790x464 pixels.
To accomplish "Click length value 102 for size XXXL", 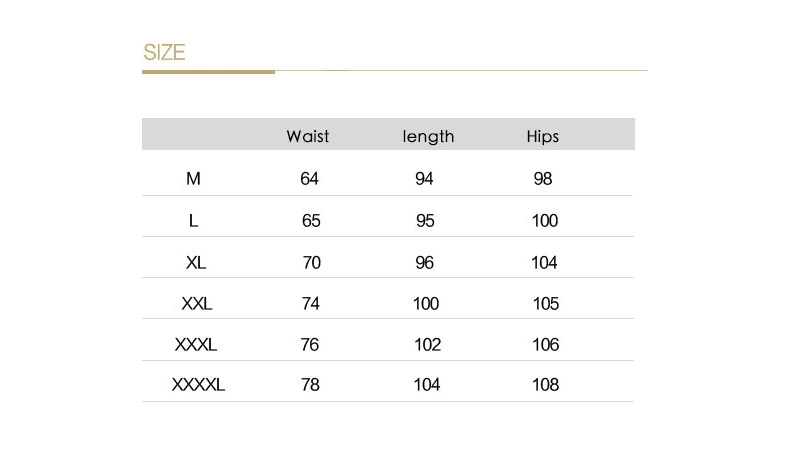I will (427, 345).
